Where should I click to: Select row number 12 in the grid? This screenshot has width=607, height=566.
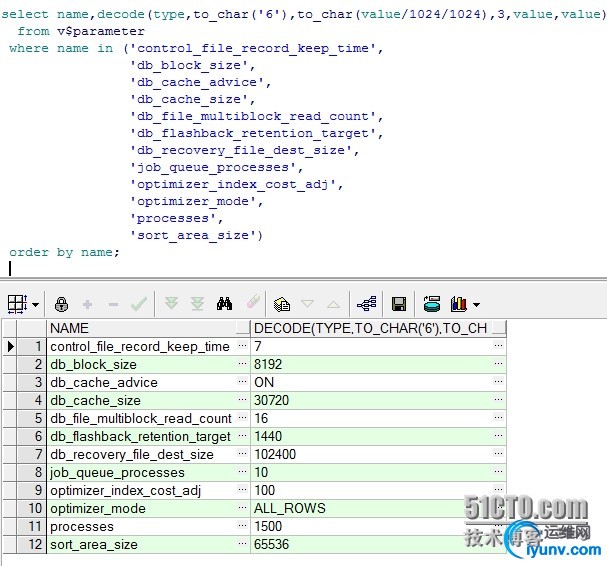coord(32,544)
